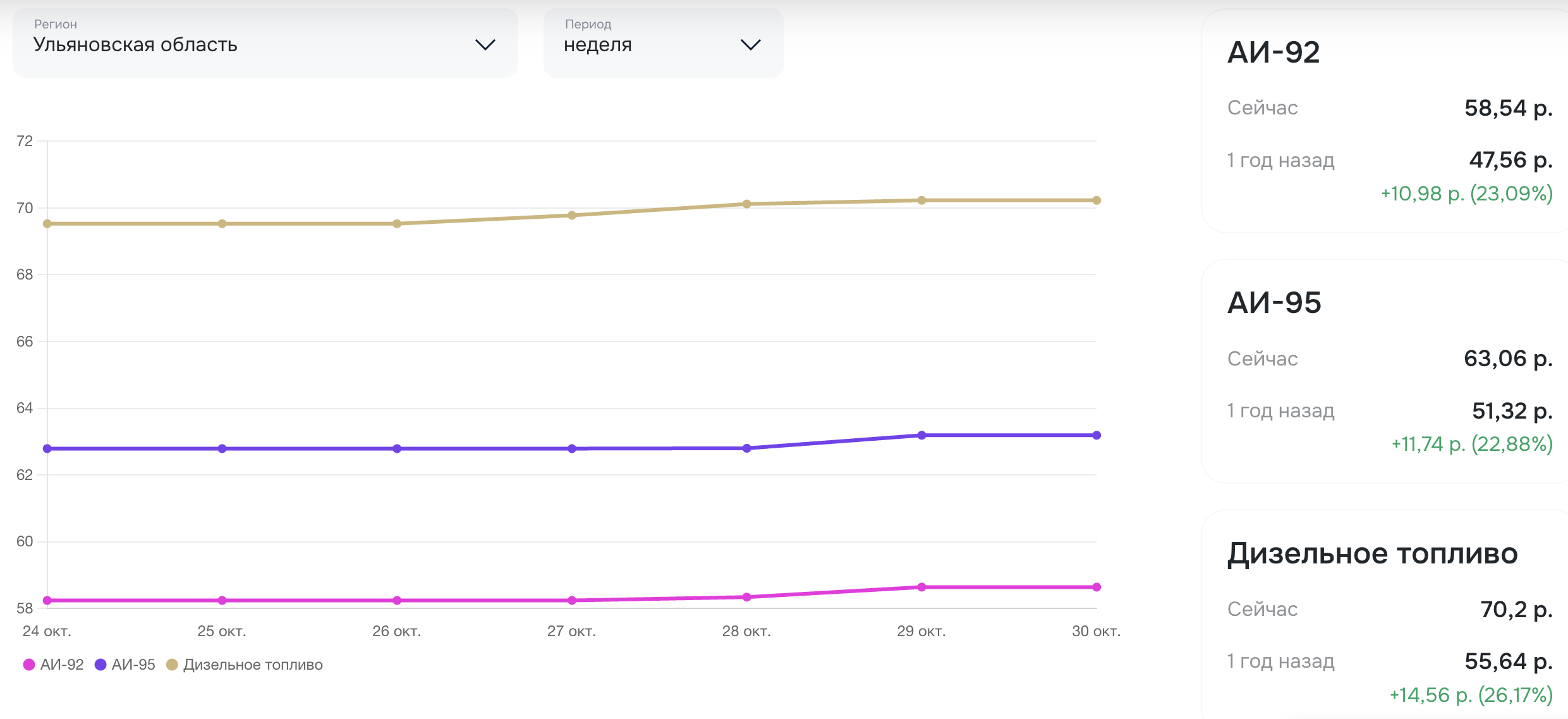1568x719 pixels.
Task: Toggle АИ-95 series in chart legend
Action: (133, 665)
